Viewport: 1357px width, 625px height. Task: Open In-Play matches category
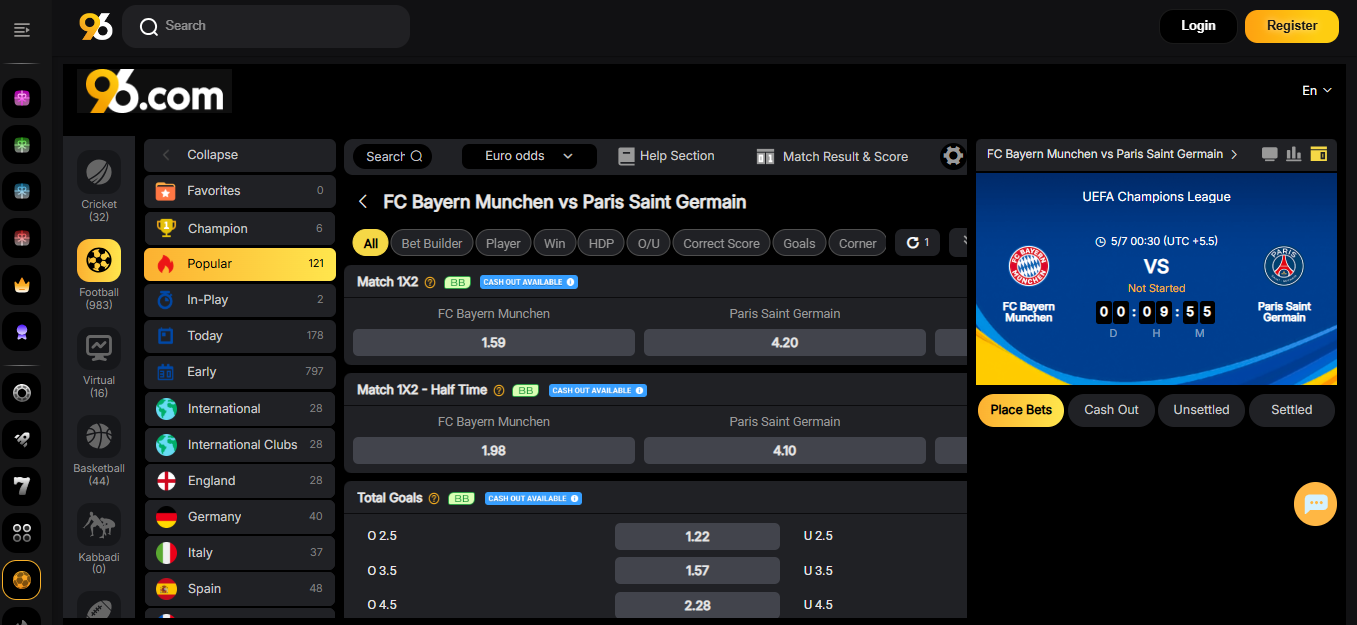click(240, 300)
